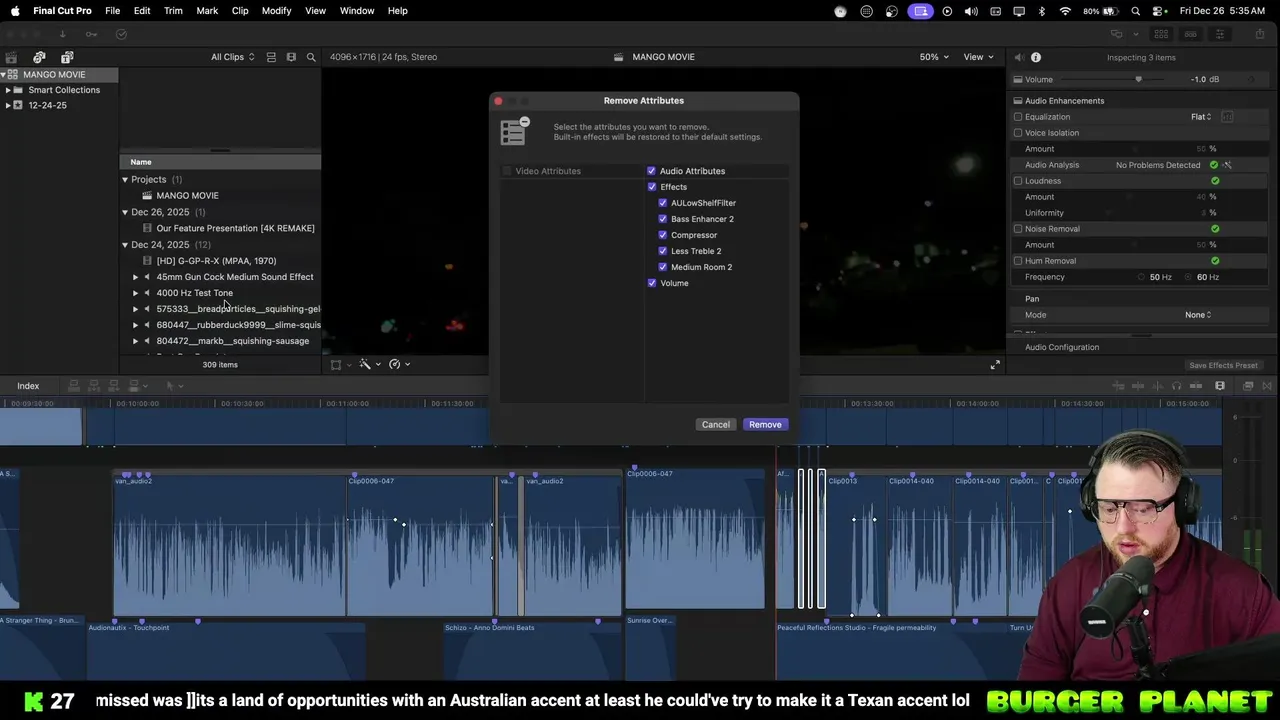Switch to the Audio inspector speaker icon
This screenshot has width=1280, height=720.
[x=1018, y=57]
